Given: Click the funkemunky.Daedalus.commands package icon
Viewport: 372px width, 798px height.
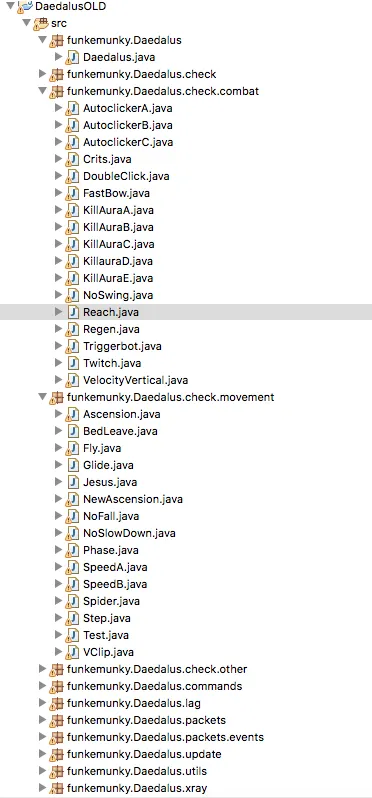Looking at the screenshot, I should pos(56,686).
